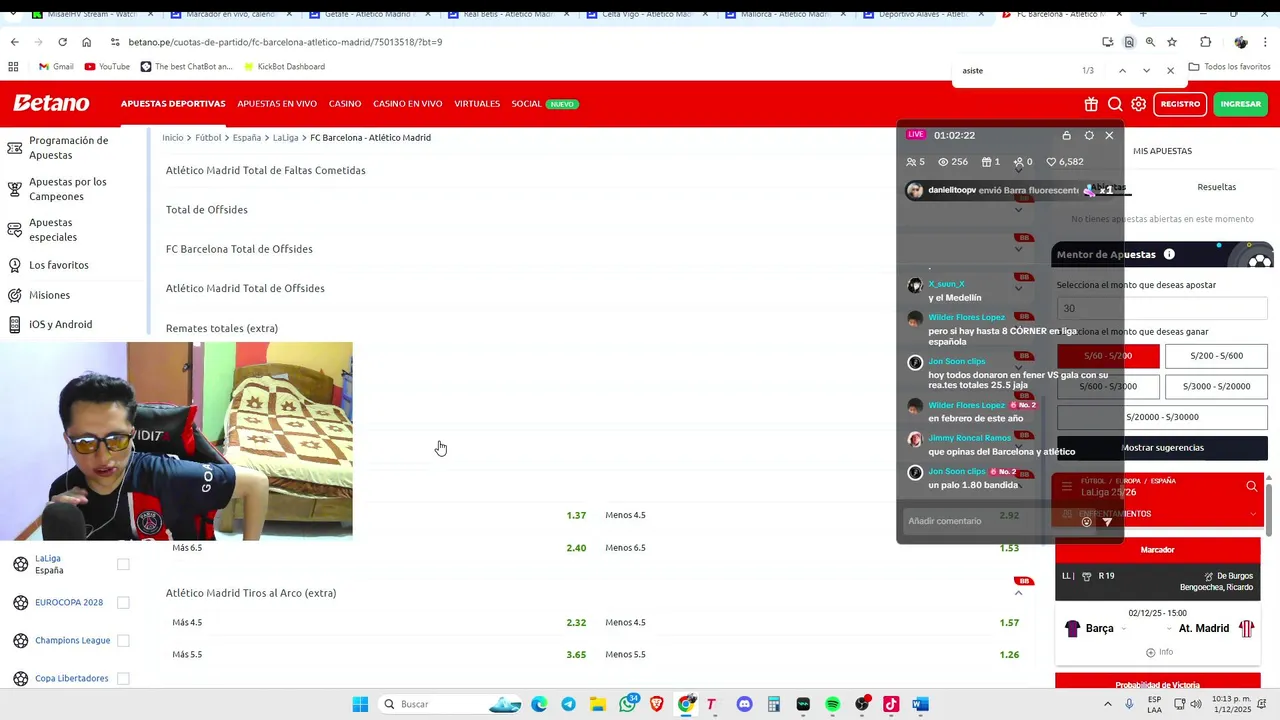
Task: Open SOCIAL section marked NUEVO
Action: tap(544, 104)
